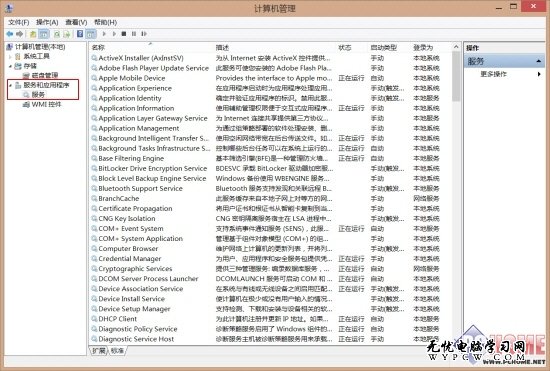The width and height of the screenshot is (550, 371).
Task: Open the 查看(V) menu
Action: click(x=76, y=22)
